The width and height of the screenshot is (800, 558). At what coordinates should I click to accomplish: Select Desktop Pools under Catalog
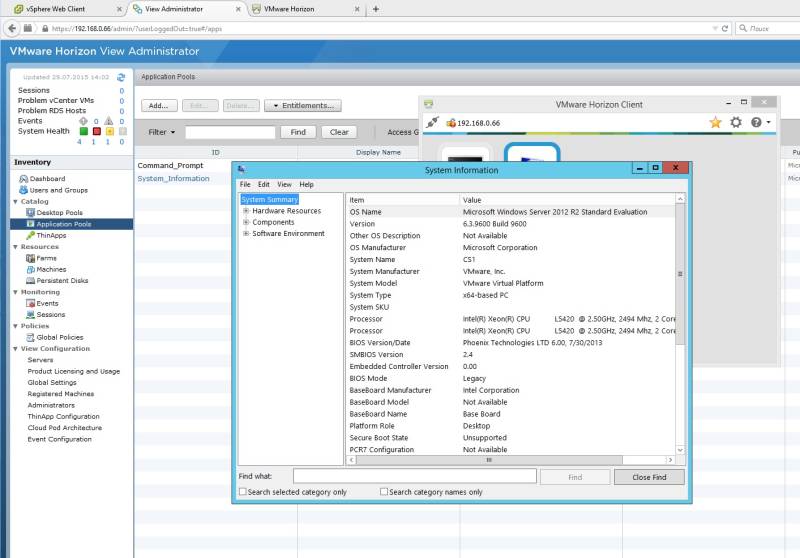coord(59,212)
